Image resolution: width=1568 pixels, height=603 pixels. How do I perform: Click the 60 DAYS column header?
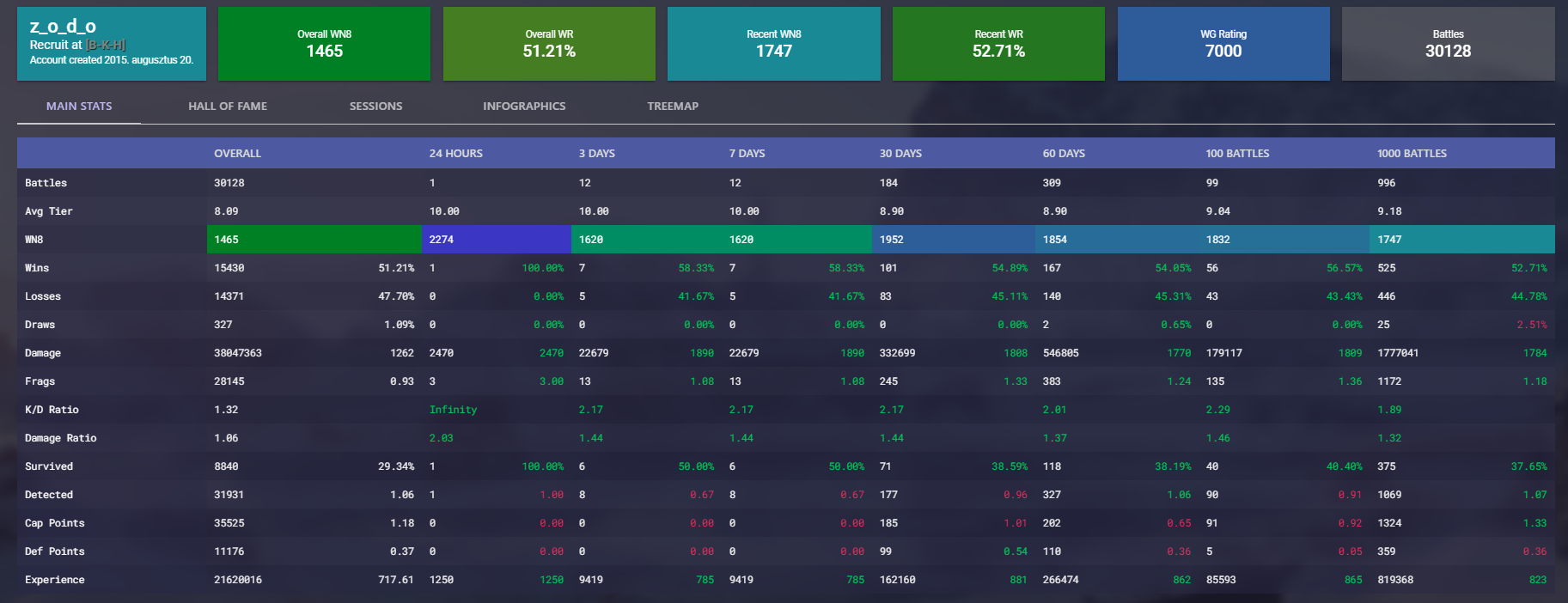(1064, 153)
